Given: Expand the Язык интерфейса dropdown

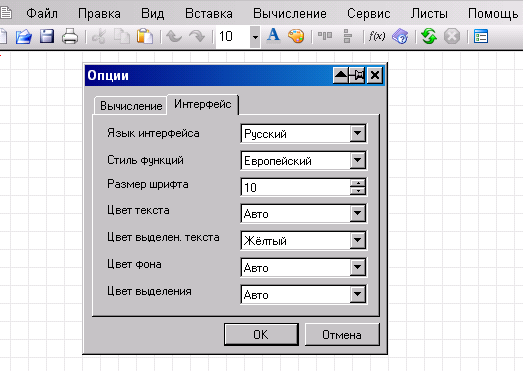Looking at the screenshot, I should tap(358, 133).
